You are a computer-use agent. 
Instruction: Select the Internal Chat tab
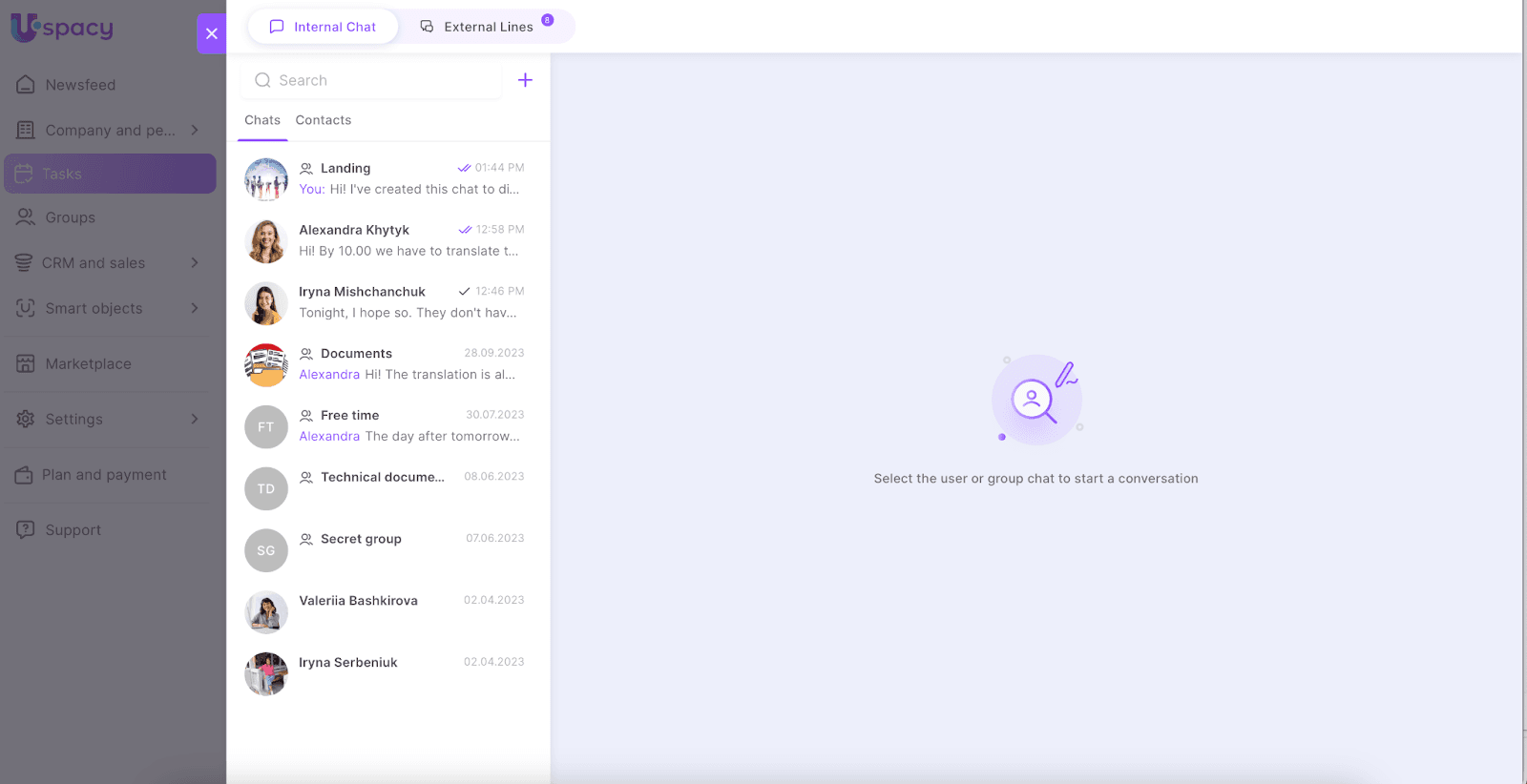tap(323, 27)
